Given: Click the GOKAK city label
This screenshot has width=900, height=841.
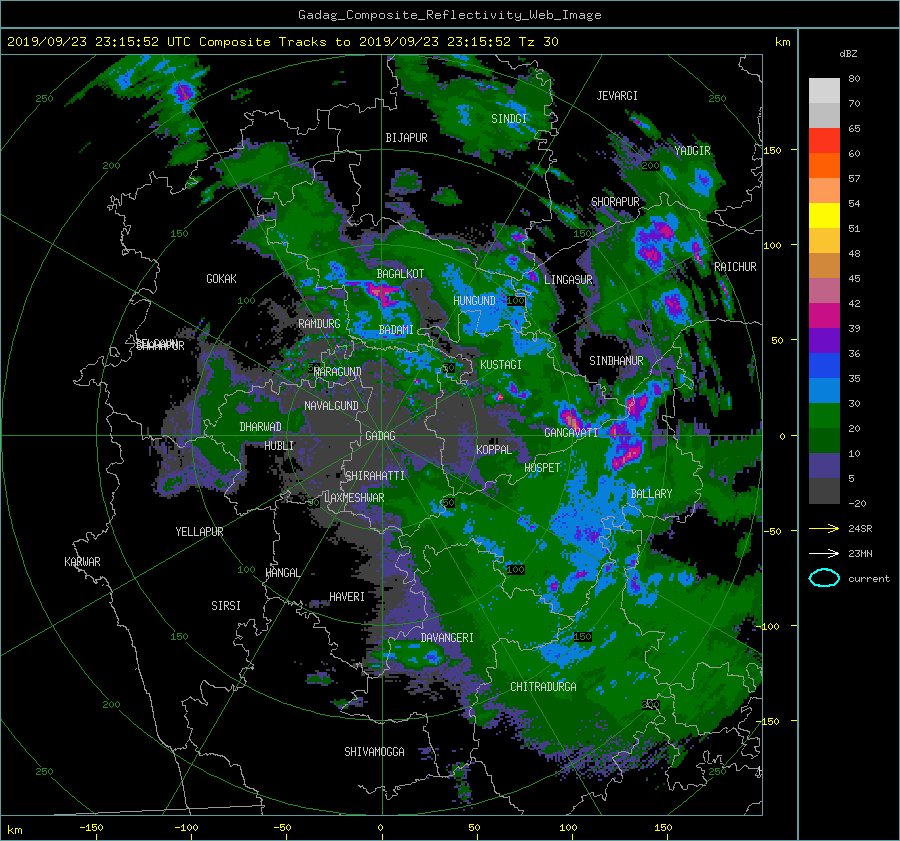Looking at the screenshot, I should coord(221,278).
